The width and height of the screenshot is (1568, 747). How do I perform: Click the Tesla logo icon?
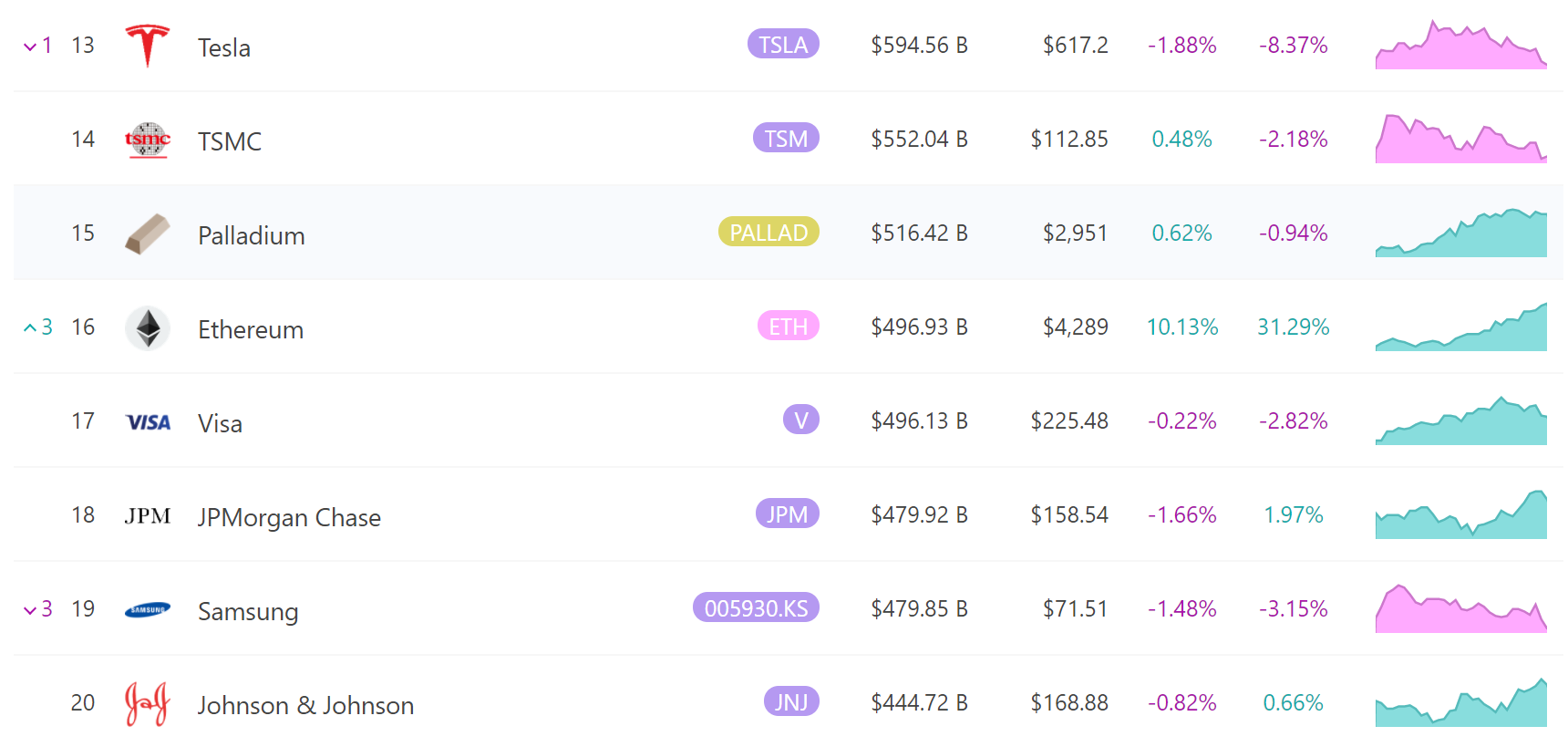coord(147,46)
